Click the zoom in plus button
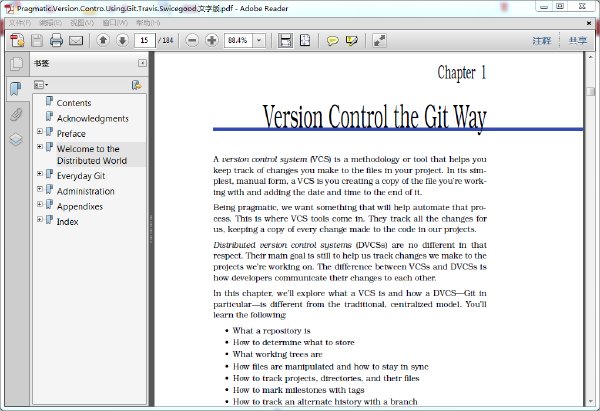The width and height of the screenshot is (600, 411). tap(212, 40)
